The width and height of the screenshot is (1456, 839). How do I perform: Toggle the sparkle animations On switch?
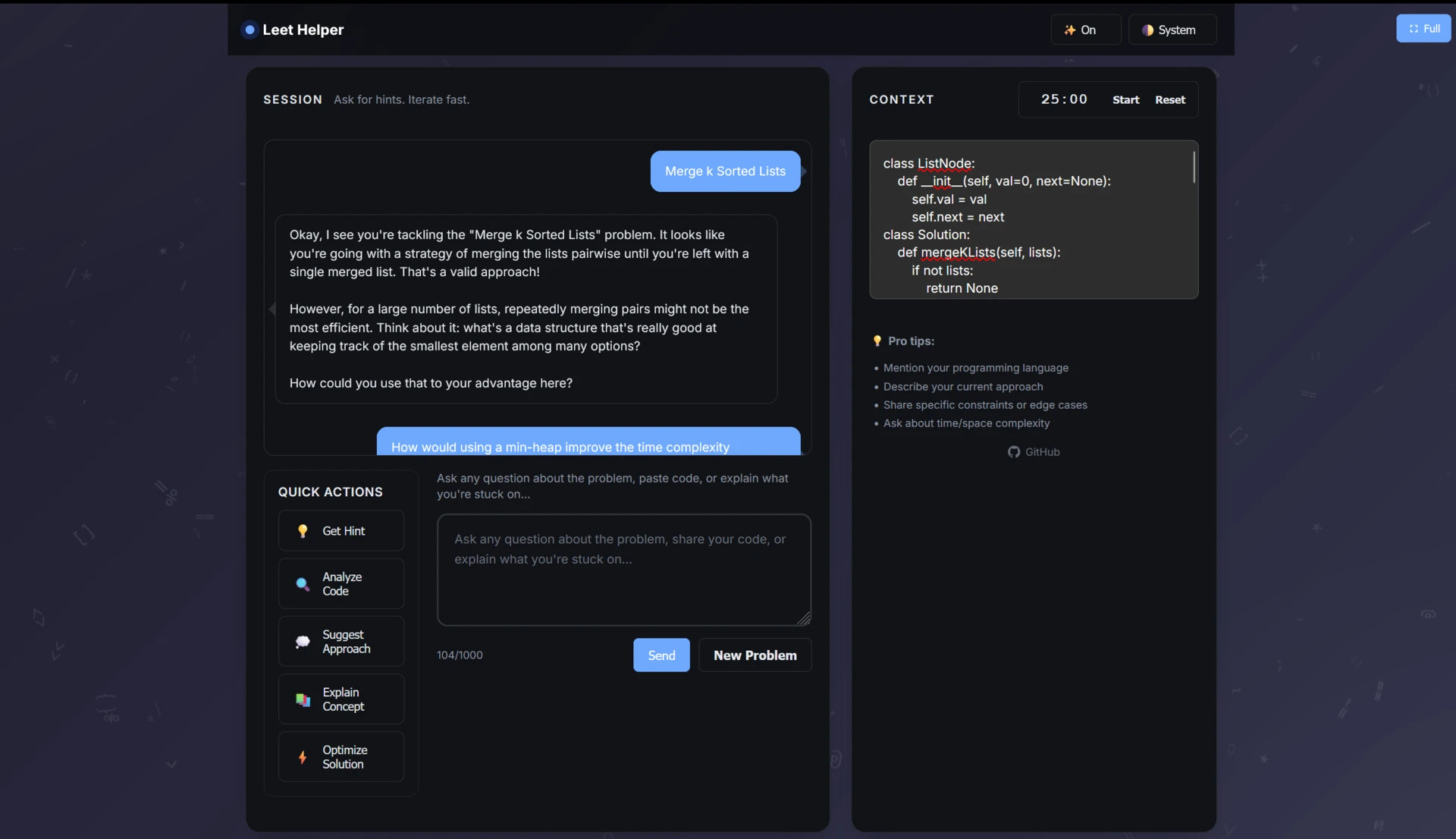point(1085,30)
